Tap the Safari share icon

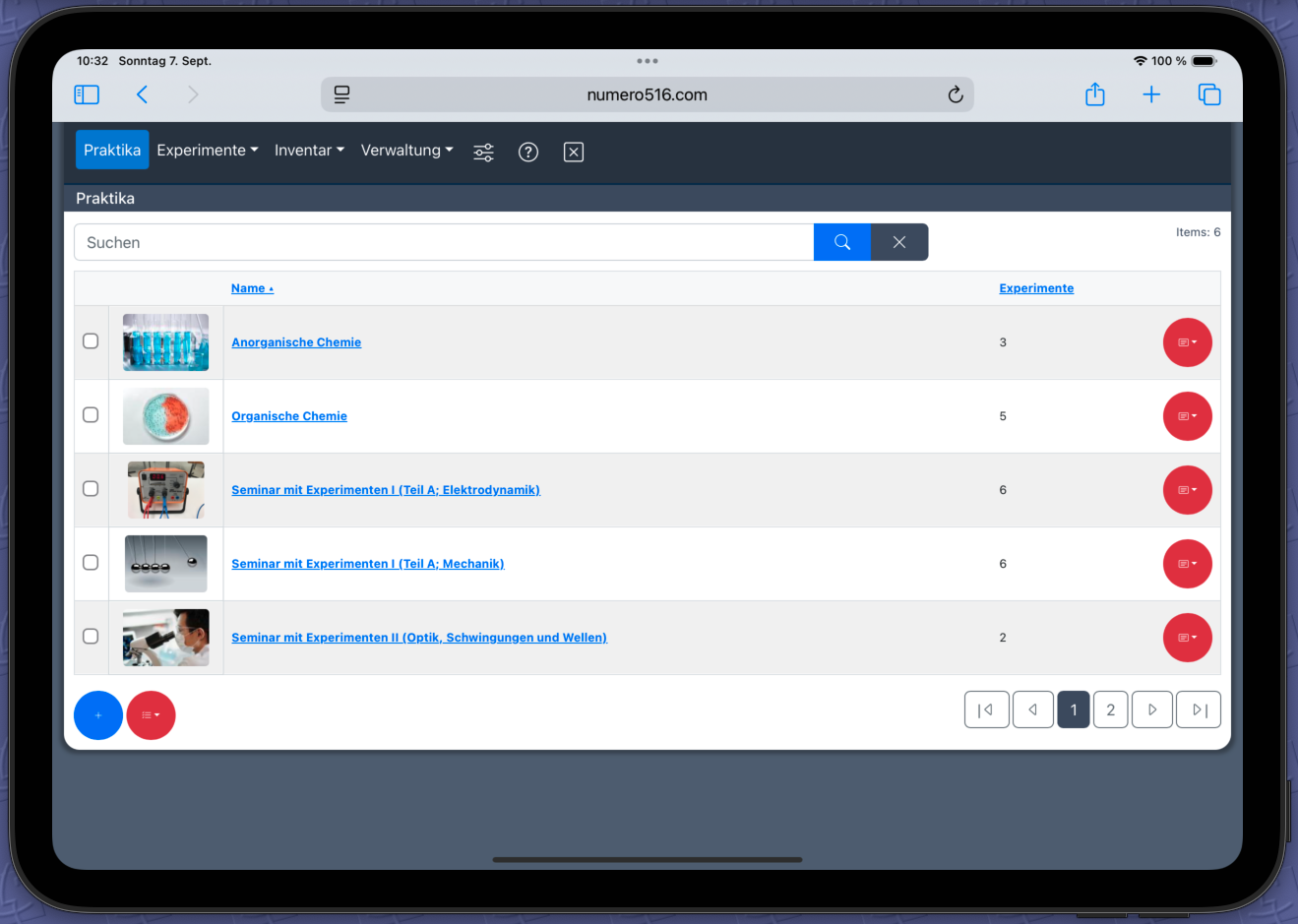1094,94
